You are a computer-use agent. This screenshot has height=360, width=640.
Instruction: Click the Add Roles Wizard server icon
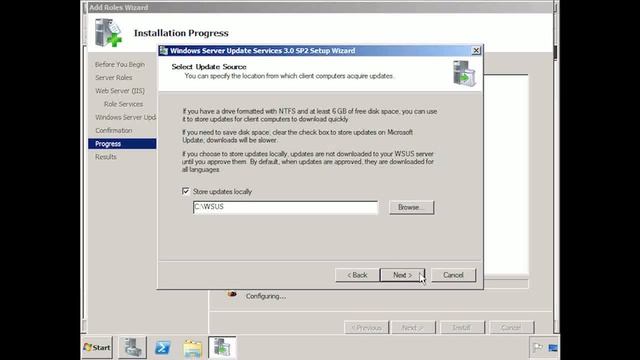click(x=108, y=33)
